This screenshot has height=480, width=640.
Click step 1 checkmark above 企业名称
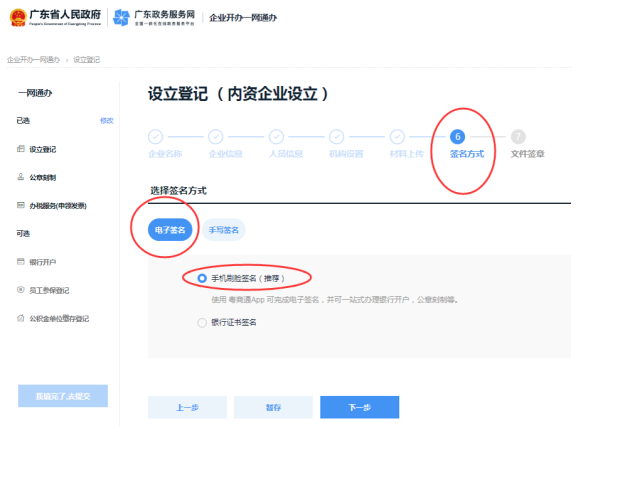tap(156, 137)
